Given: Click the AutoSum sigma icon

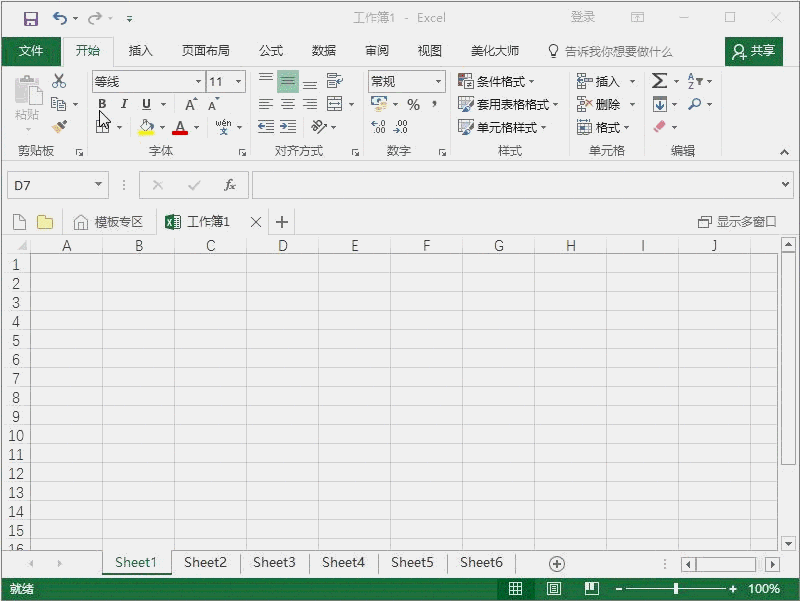Looking at the screenshot, I should coord(659,81).
